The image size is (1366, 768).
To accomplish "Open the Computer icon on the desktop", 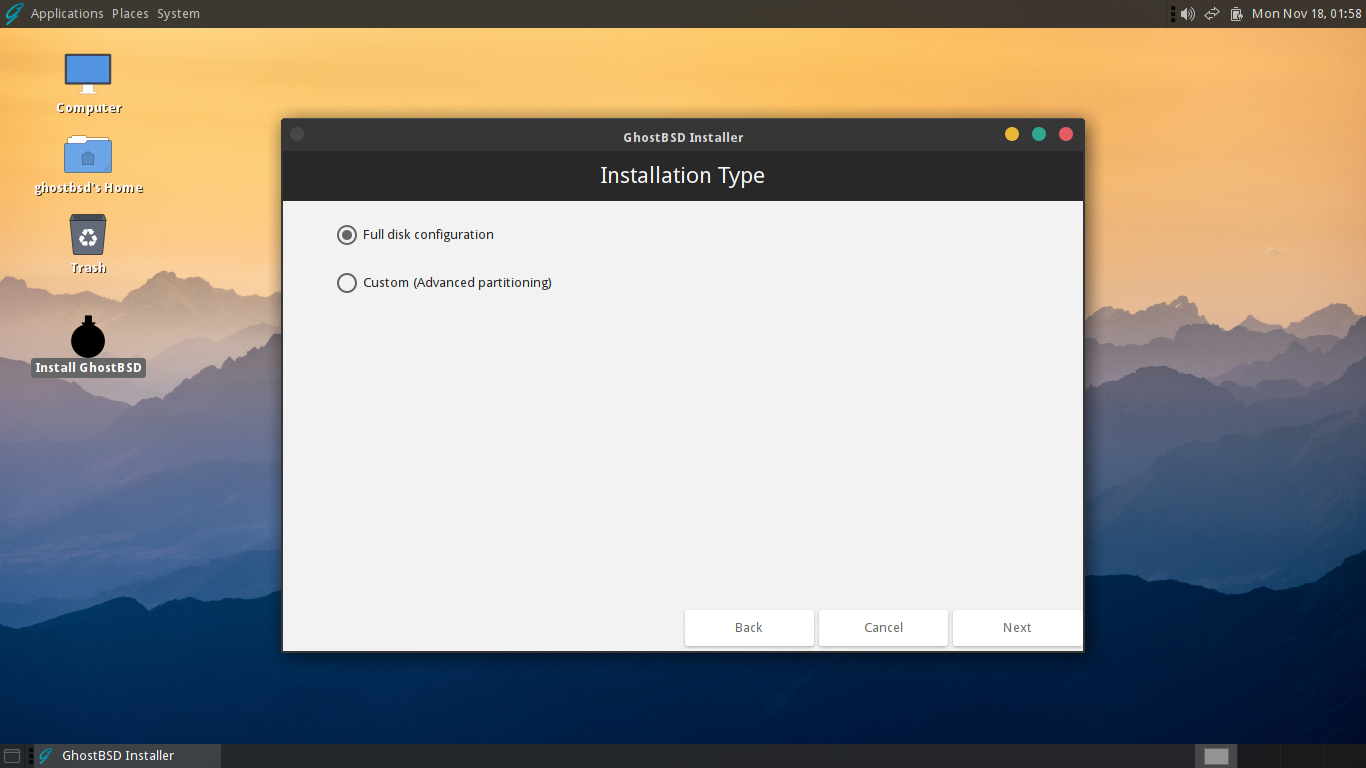I will [88, 73].
